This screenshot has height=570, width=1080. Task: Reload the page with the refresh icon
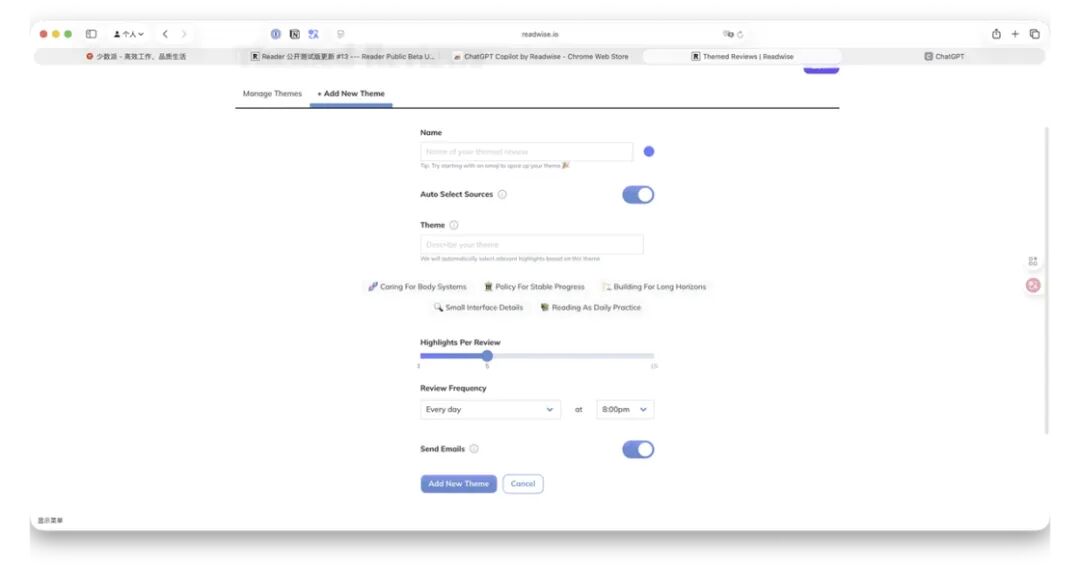[x=740, y=34]
